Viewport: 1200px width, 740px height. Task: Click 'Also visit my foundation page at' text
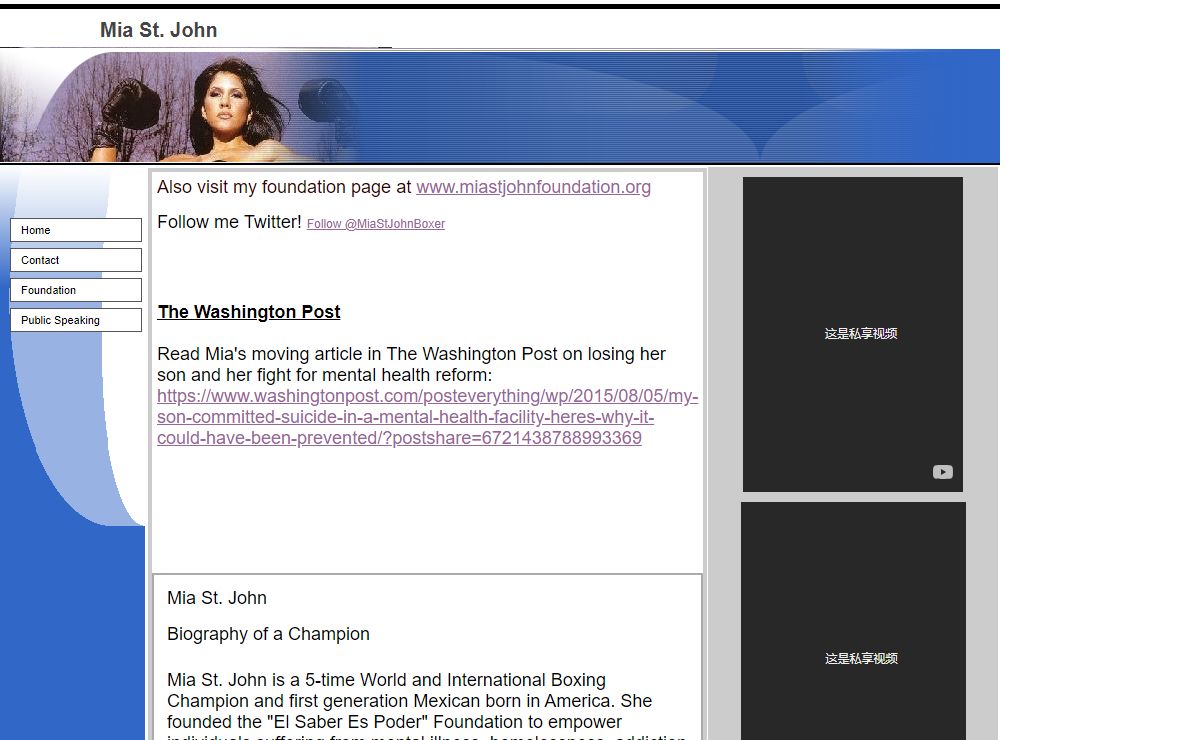284,187
